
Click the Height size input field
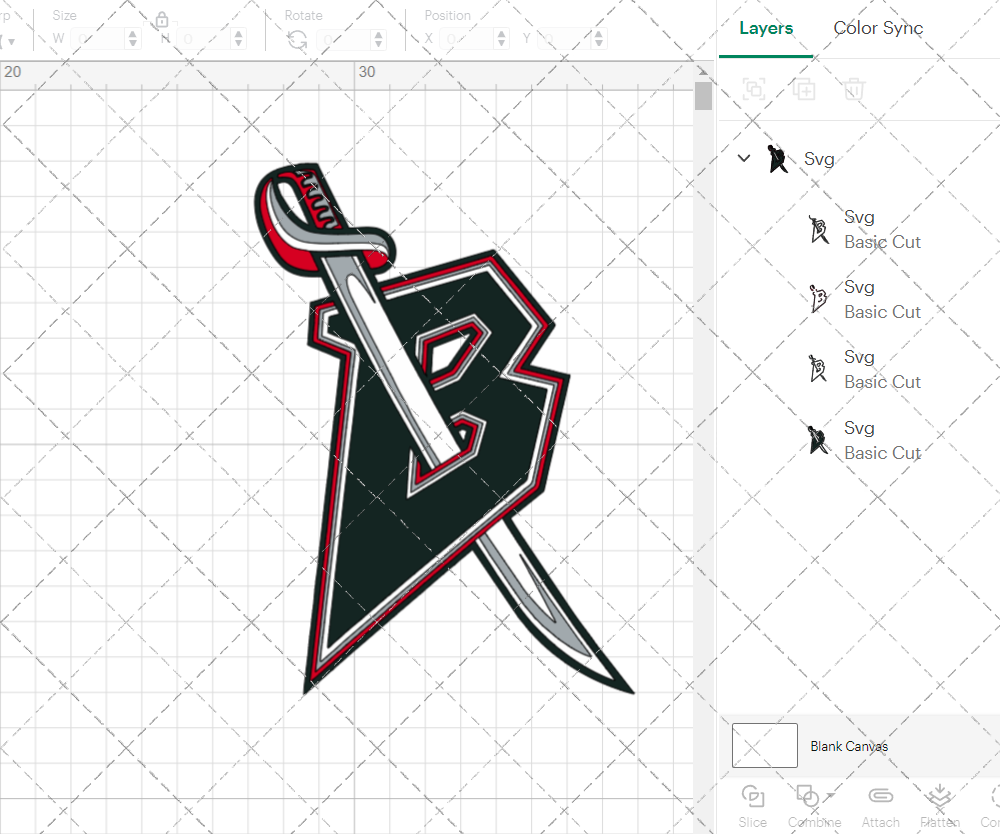point(204,39)
